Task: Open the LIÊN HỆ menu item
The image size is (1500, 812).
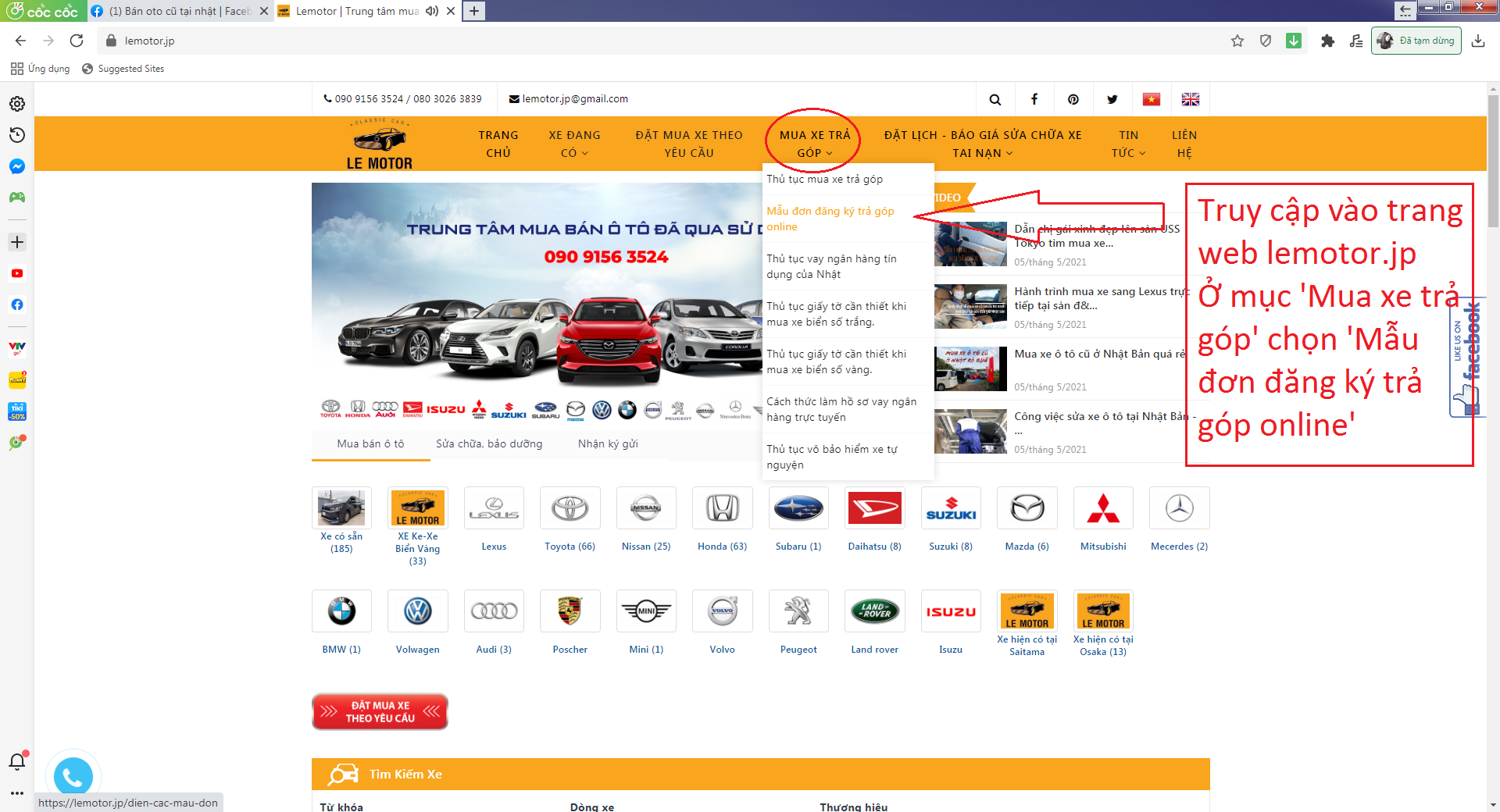Action: pyautogui.click(x=1184, y=144)
